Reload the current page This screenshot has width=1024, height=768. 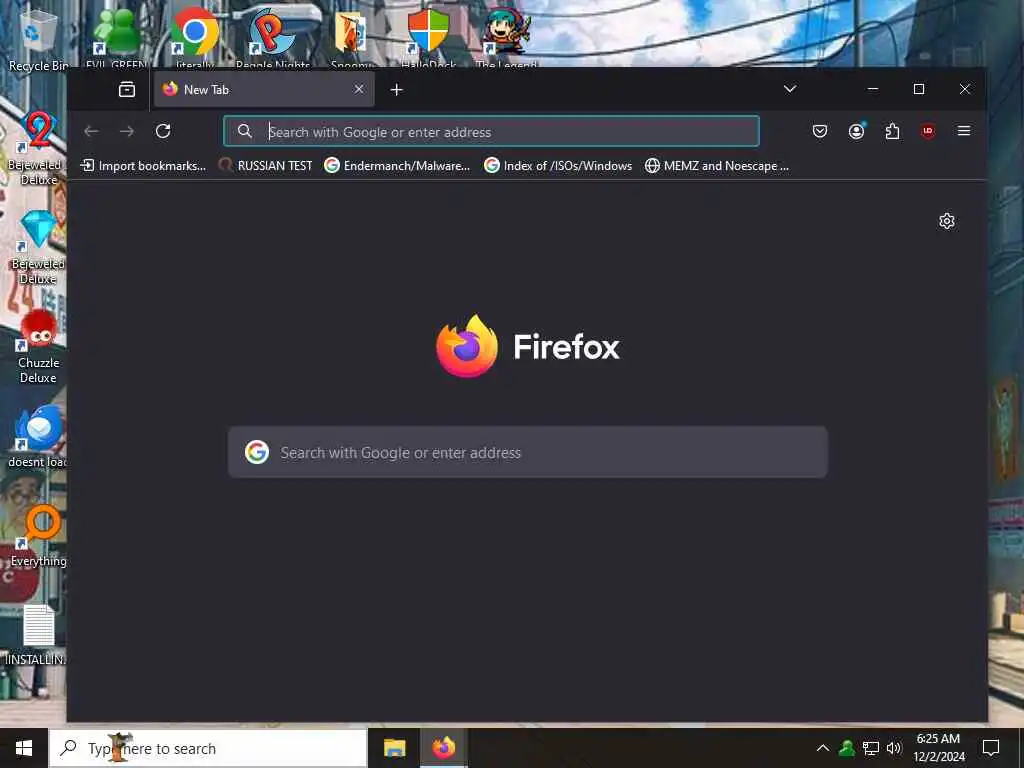pyautogui.click(x=163, y=131)
